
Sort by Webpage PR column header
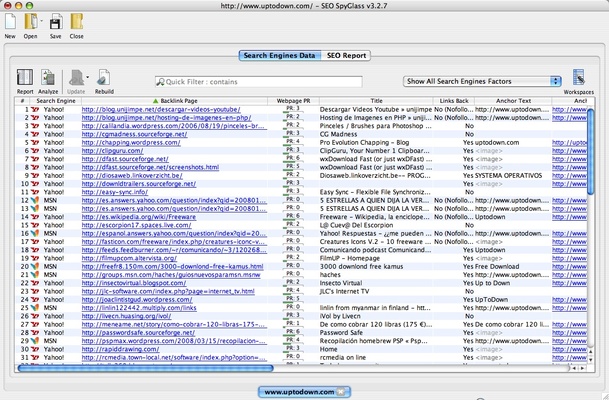point(293,101)
